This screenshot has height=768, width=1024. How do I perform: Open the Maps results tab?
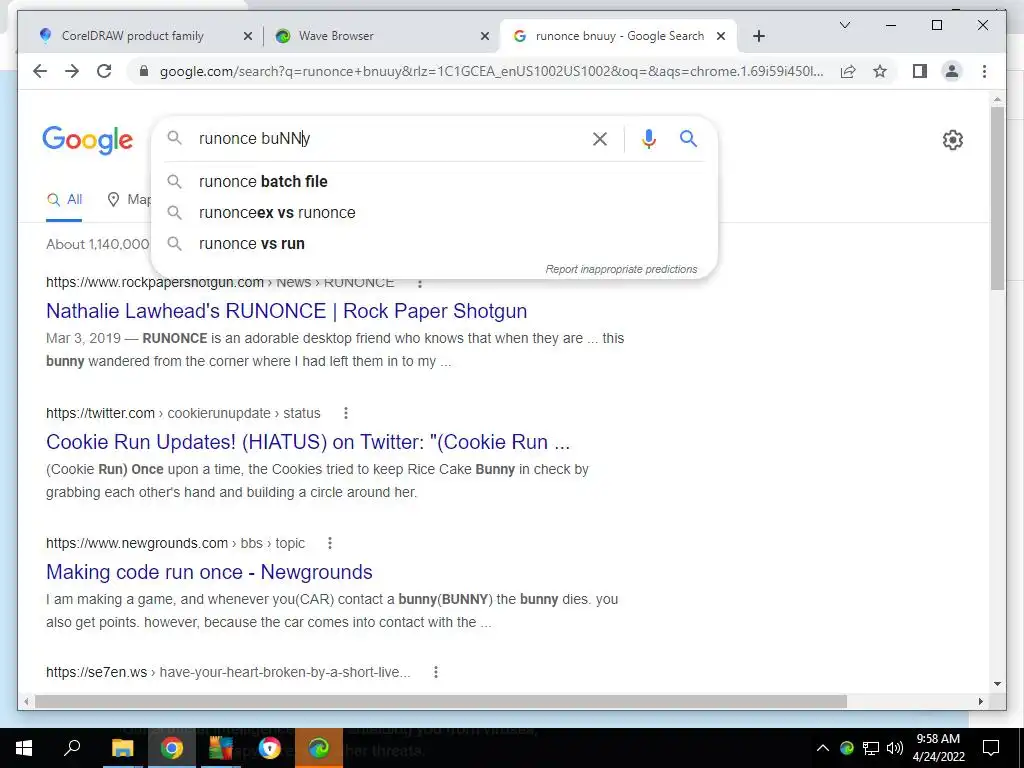tap(129, 200)
